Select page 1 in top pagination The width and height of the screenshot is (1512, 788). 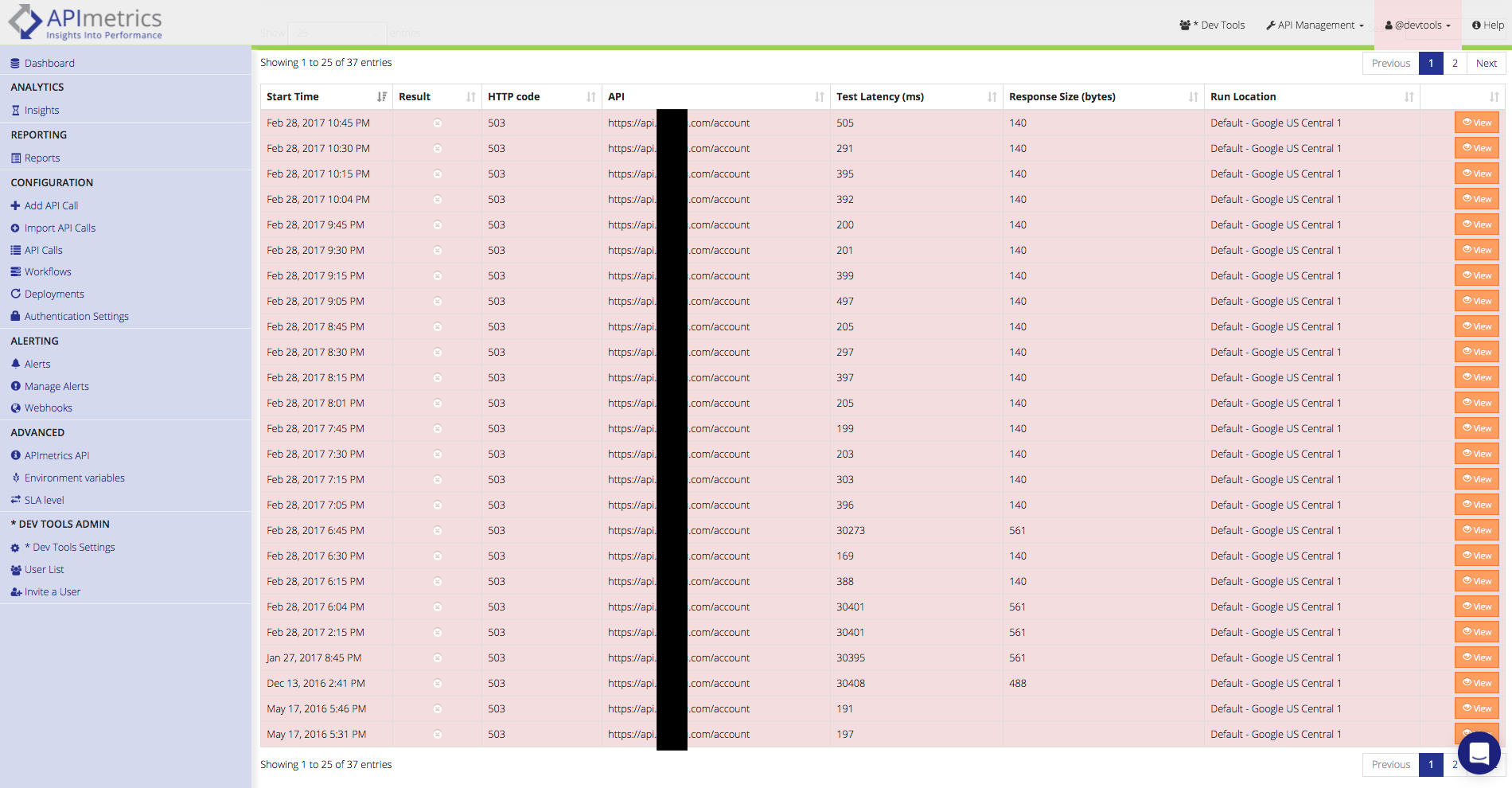(x=1431, y=63)
